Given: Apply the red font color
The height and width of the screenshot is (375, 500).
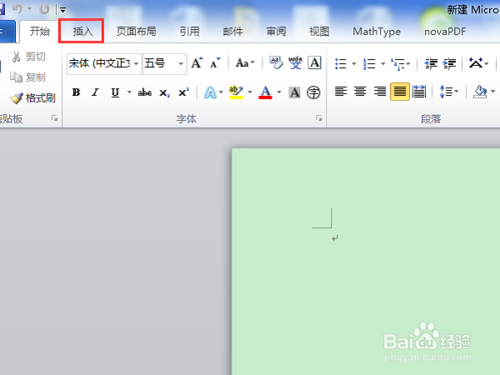Looking at the screenshot, I should click(x=265, y=92).
